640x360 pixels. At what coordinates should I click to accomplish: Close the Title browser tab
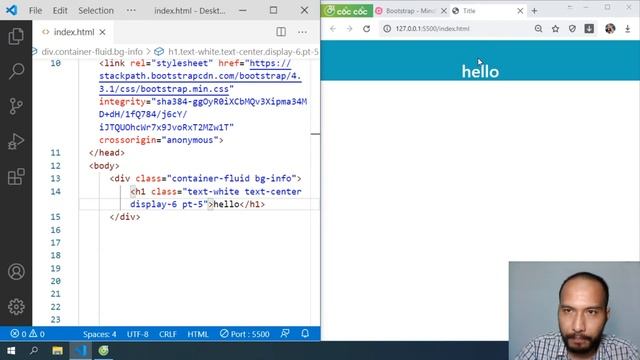[520, 11]
